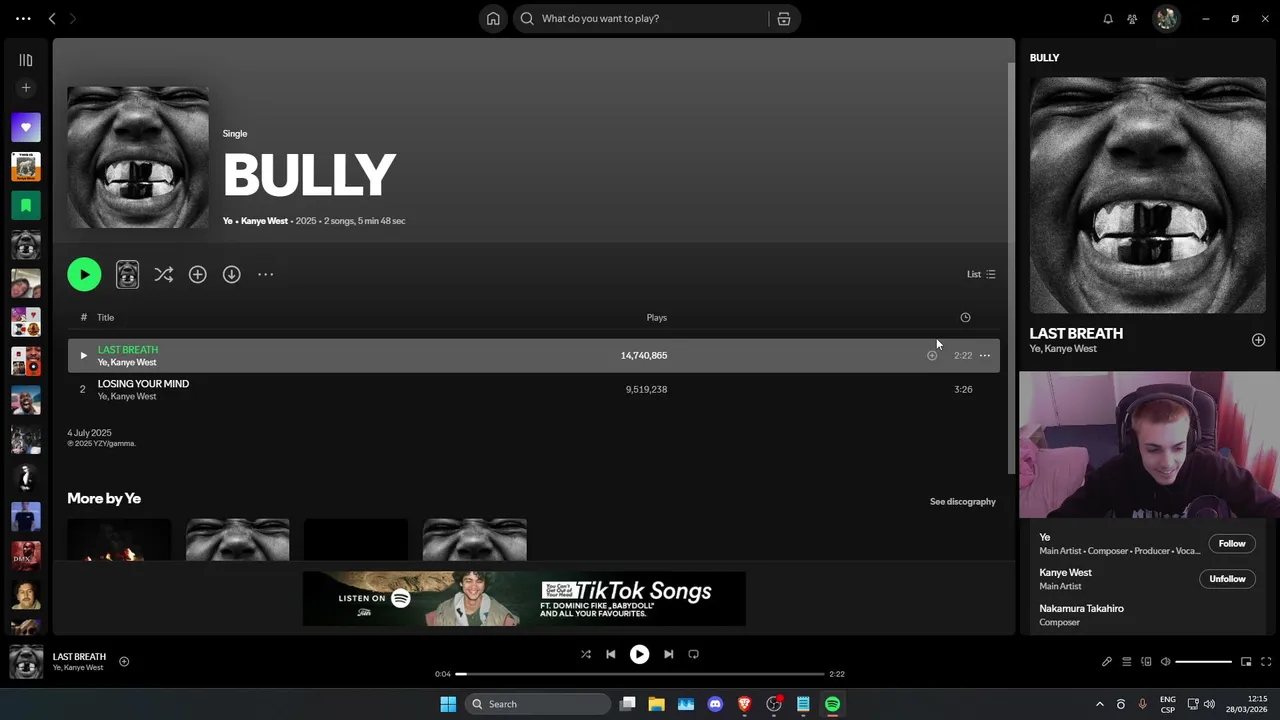
Task: Open the large BULLY artwork in right panel
Action: click(1148, 195)
